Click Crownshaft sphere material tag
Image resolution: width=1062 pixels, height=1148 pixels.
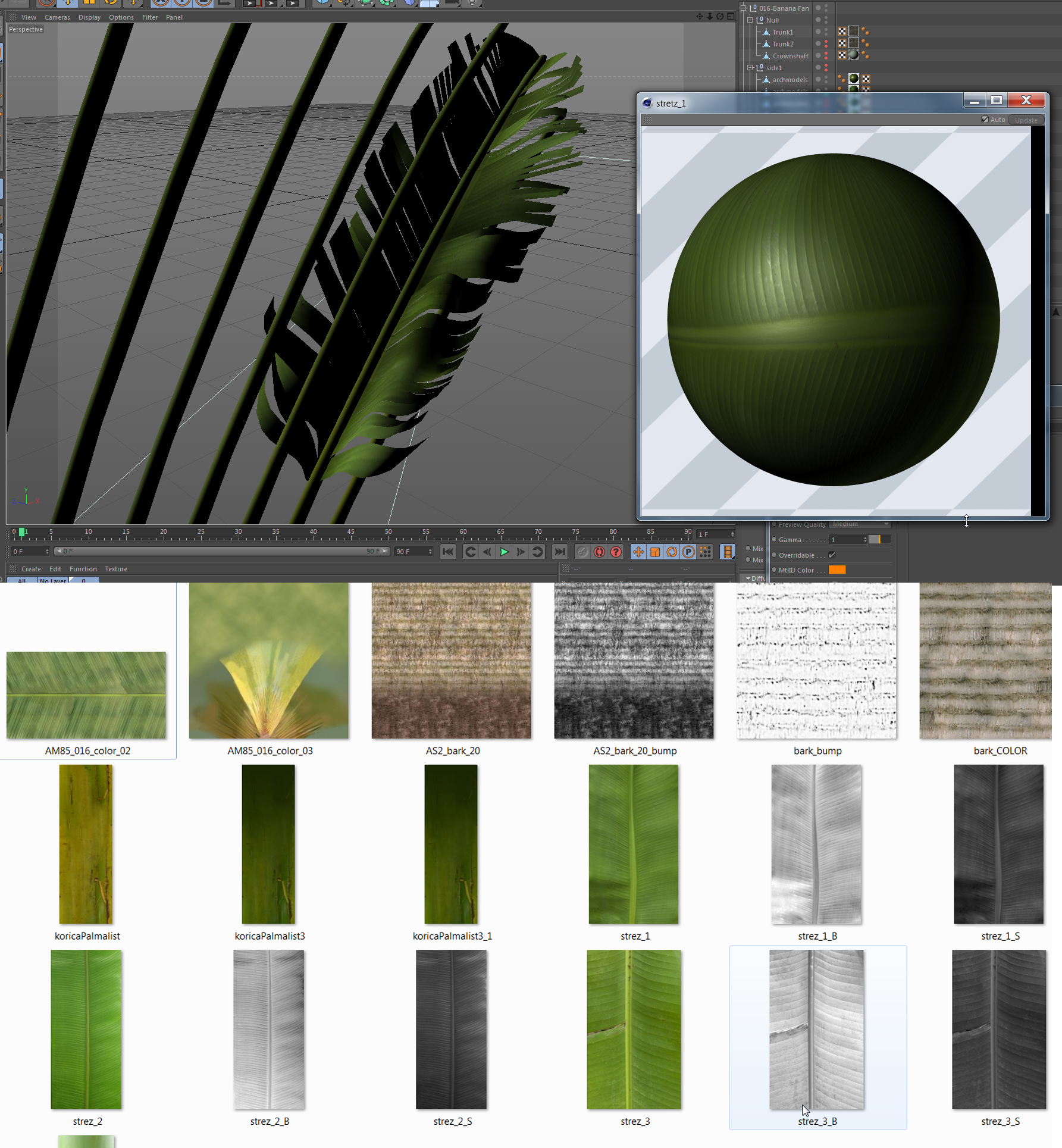click(854, 55)
